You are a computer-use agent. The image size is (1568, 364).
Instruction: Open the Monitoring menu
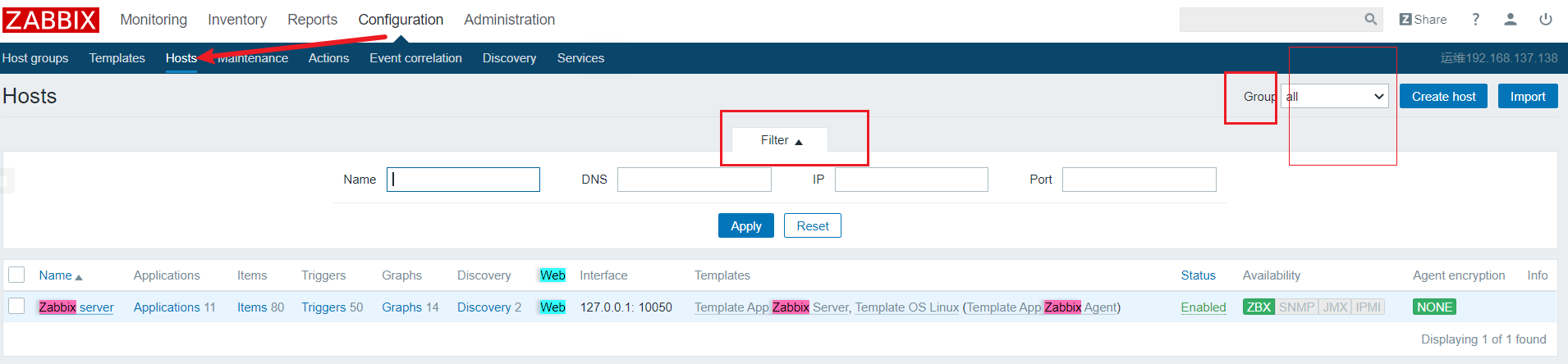tap(154, 20)
